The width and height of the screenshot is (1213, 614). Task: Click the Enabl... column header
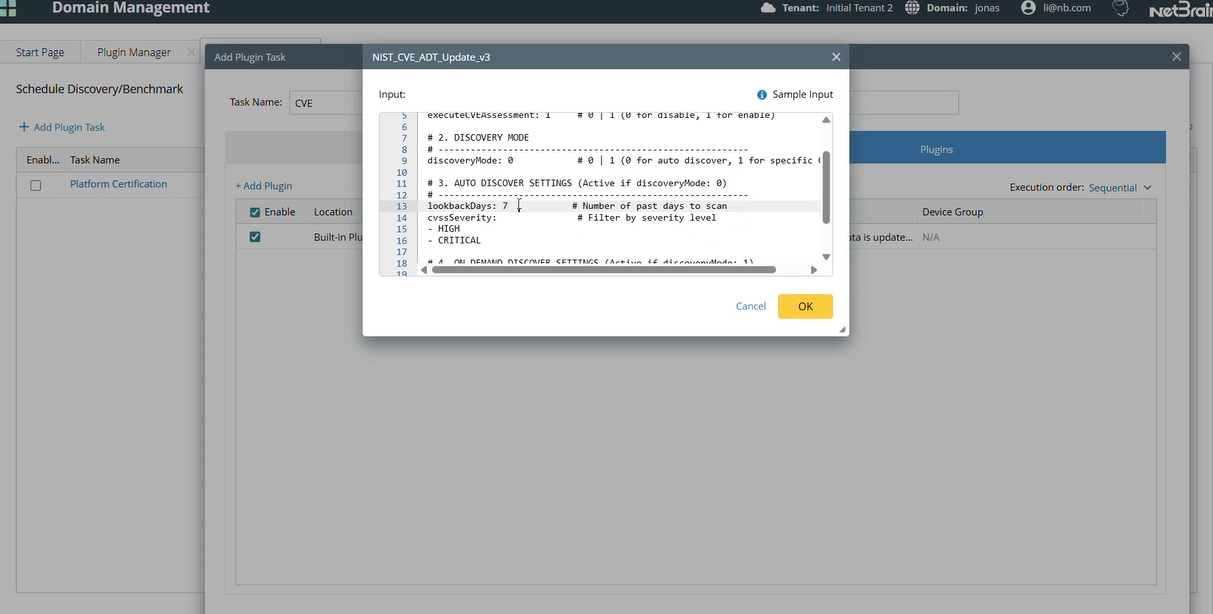(43, 160)
